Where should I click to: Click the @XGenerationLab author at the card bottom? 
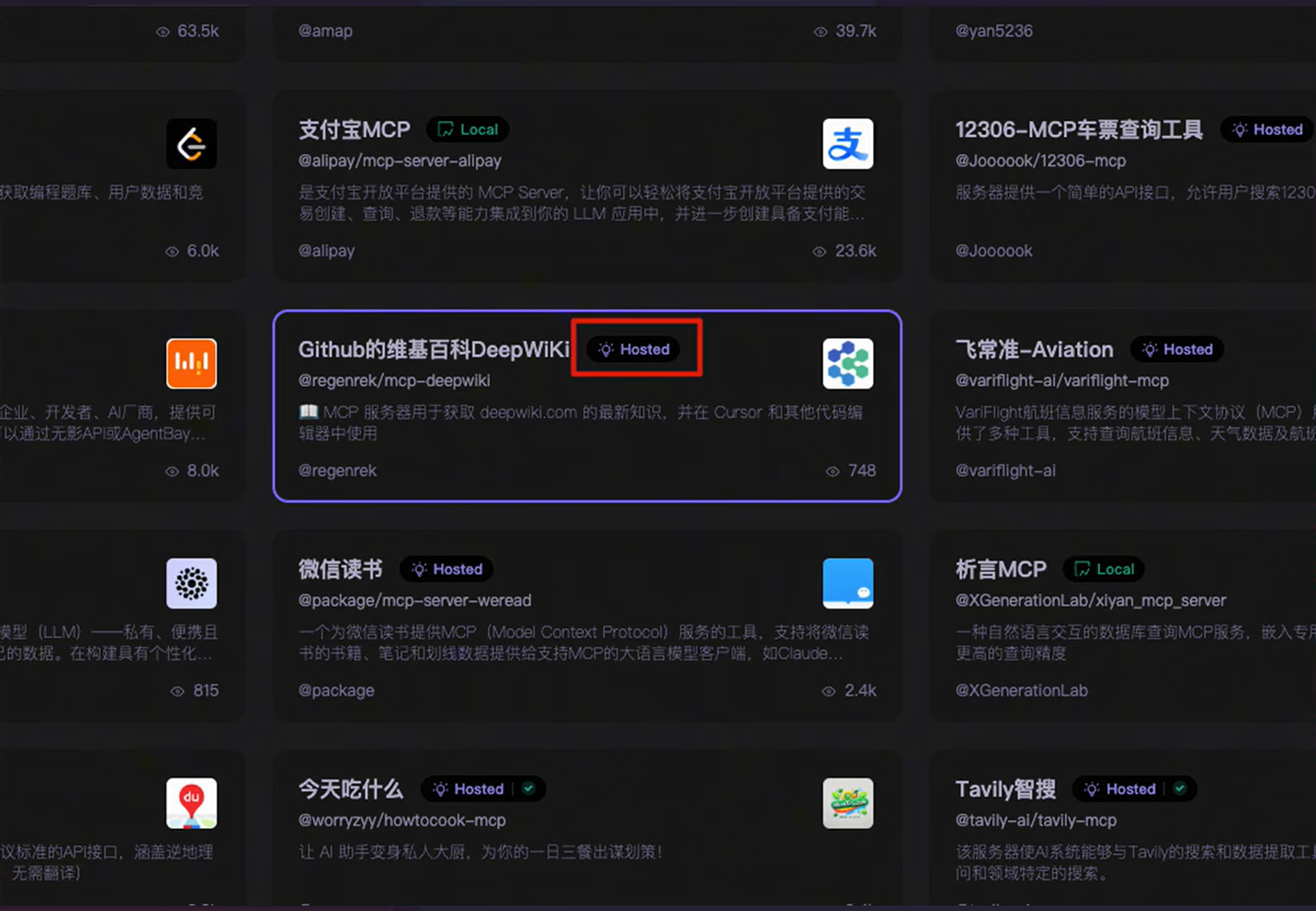(1022, 690)
